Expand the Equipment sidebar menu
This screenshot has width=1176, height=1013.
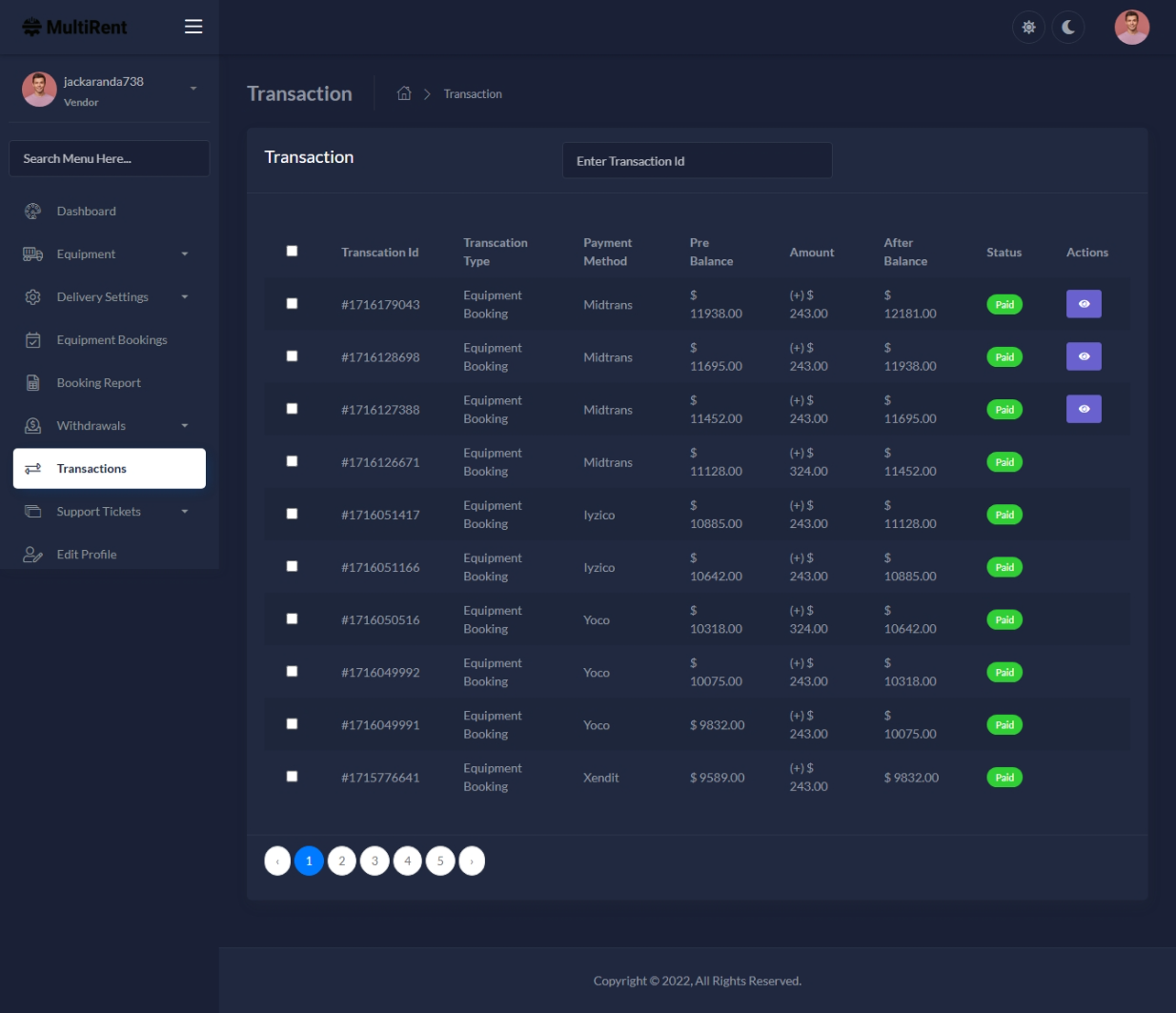pyautogui.click(x=110, y=254)
